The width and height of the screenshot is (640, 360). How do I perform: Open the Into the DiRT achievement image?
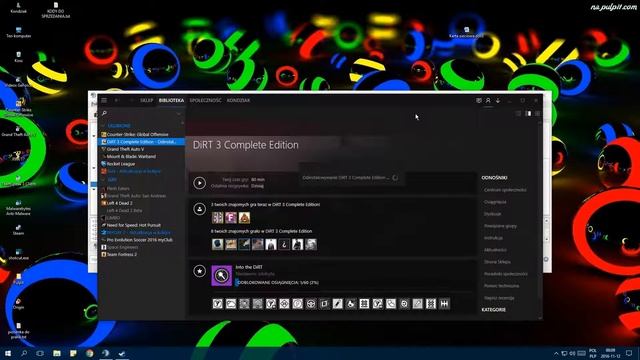(x=222, y=276)
